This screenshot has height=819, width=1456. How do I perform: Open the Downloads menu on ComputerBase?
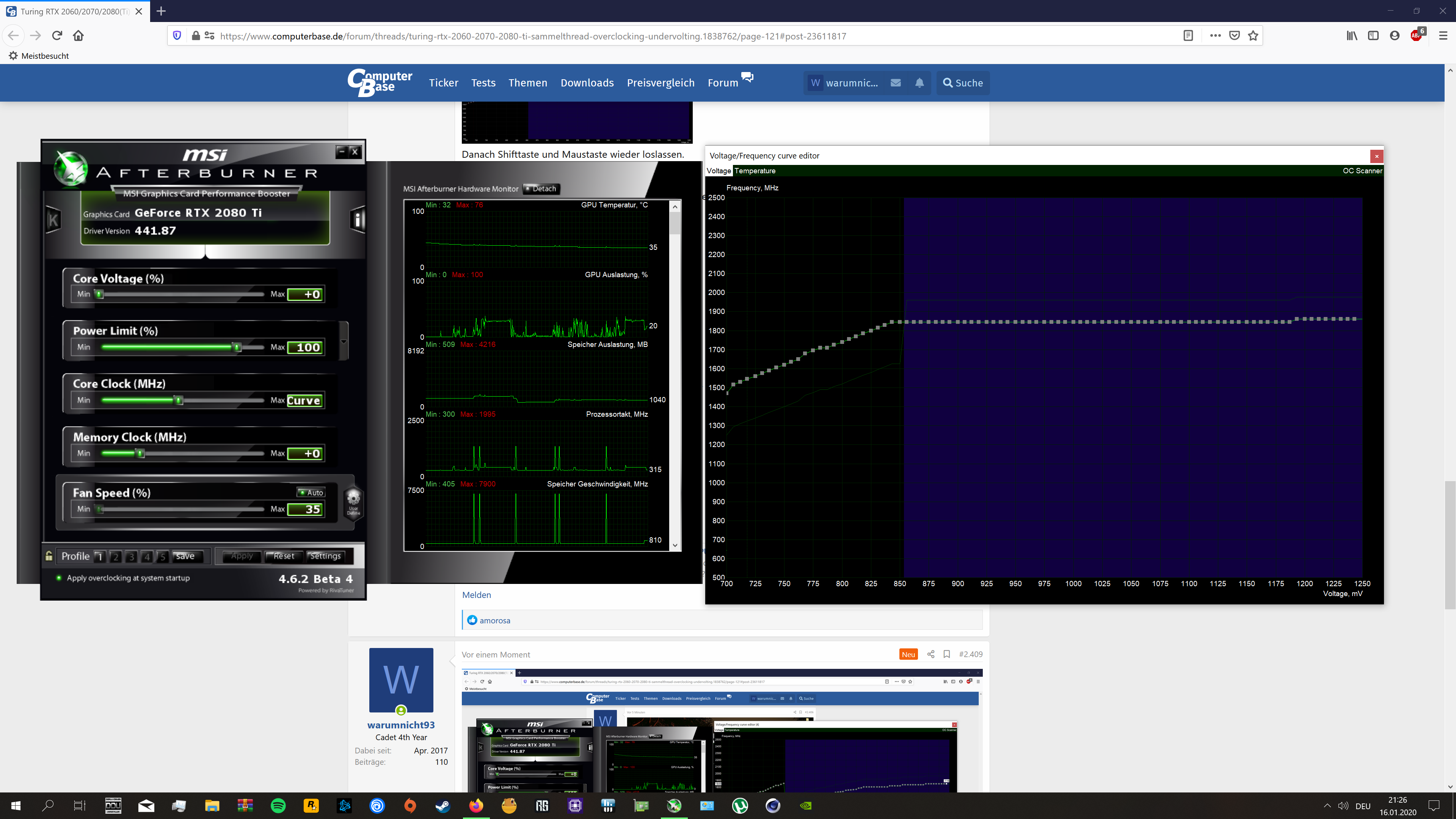[x=587, y=83]
